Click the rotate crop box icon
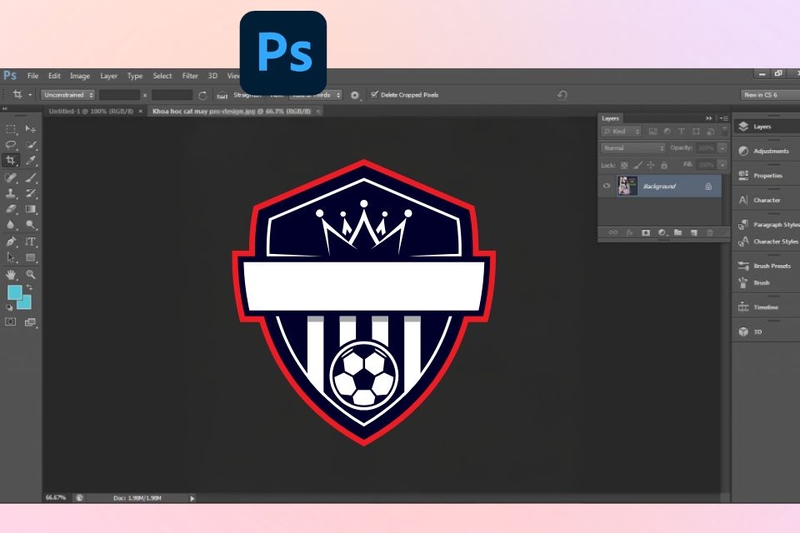Screen dimensions: 800x533 point(203,95)
